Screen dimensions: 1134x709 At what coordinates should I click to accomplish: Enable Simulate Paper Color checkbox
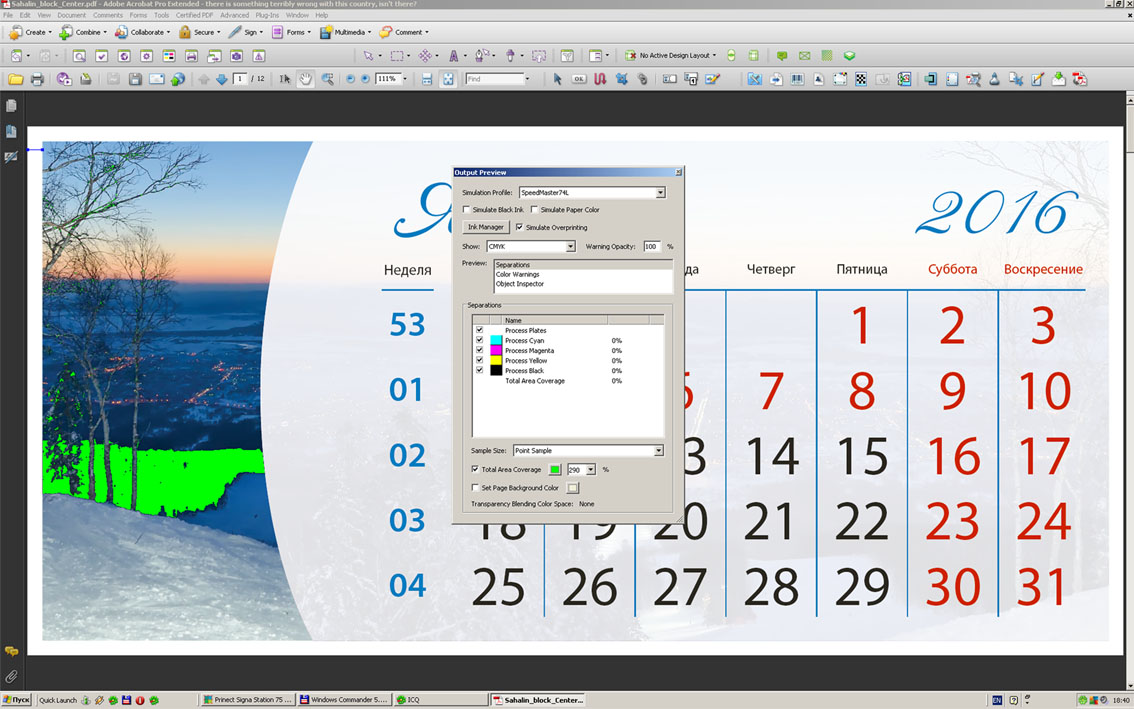534,210
